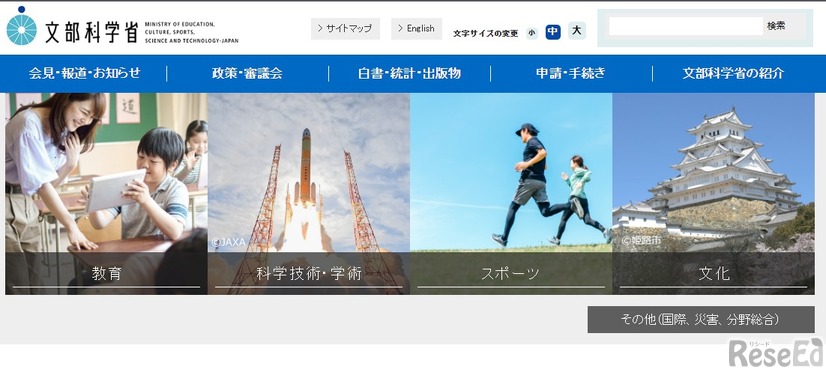Set font size to 小
The image size is (826, 369).
pos(532,33)
